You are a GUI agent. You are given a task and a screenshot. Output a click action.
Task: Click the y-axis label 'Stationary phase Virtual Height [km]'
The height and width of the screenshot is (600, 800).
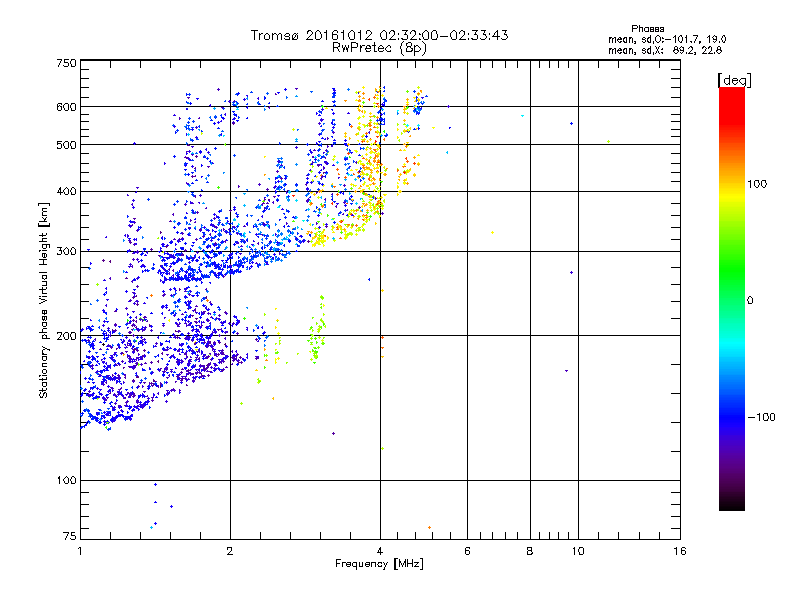(44, 300)
